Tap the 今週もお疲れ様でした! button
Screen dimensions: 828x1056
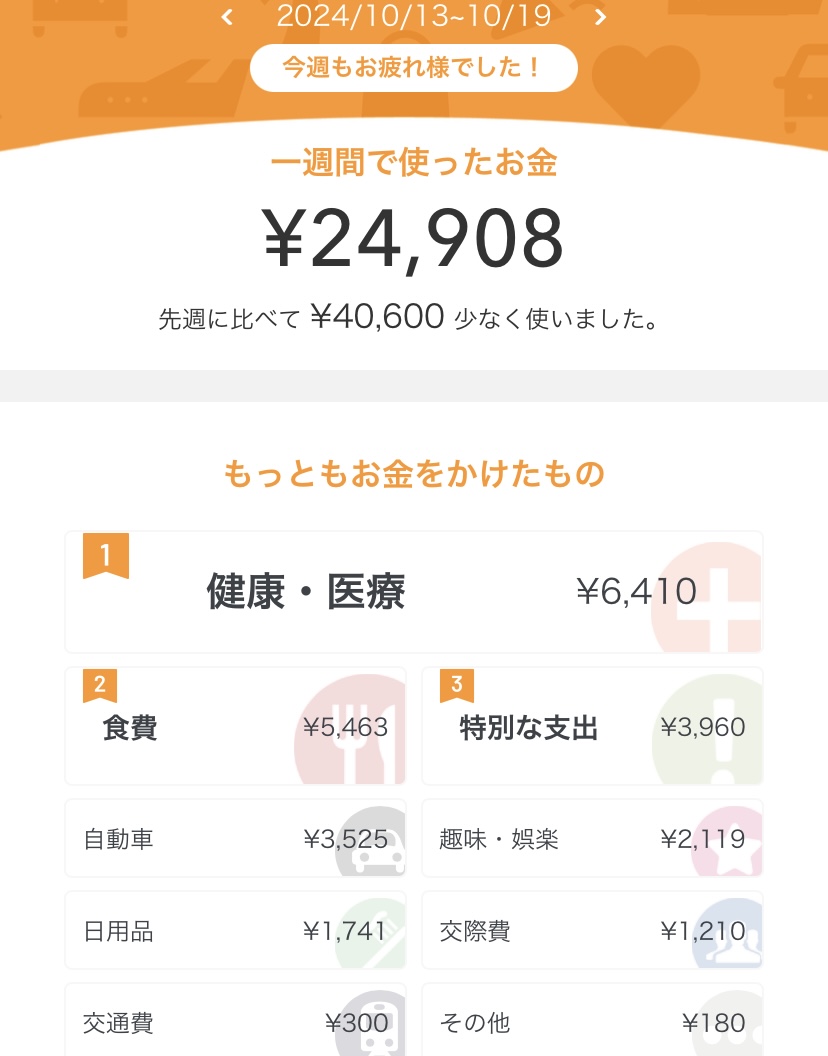413,68
